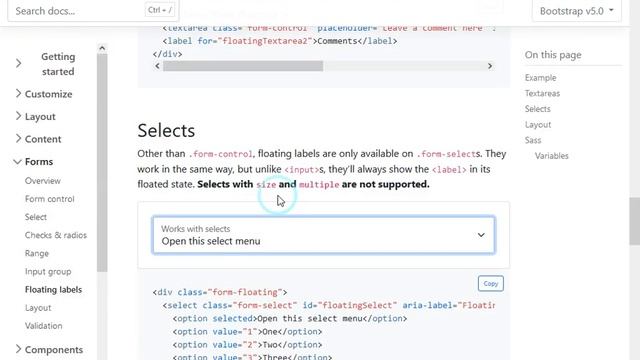Open the Components sidebar section
Image resolution: width=640 pixels, height=360 pixels.
pos(54,350)
